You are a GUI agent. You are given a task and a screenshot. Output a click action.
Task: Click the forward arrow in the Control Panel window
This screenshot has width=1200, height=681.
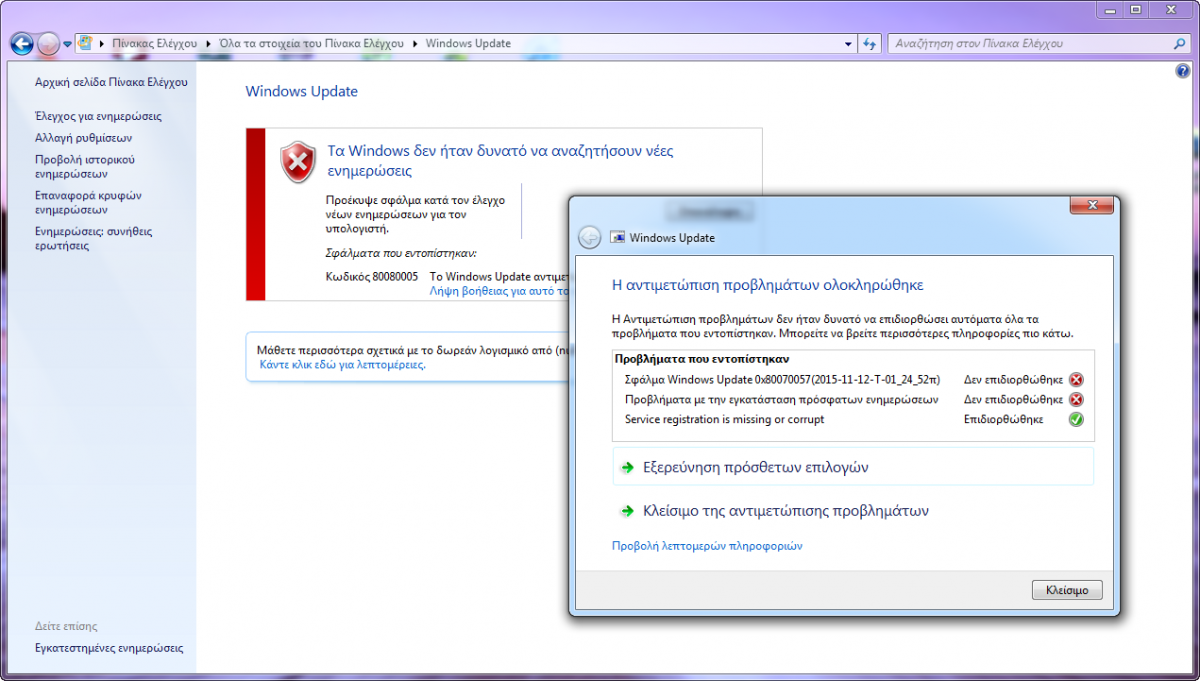point(48,44)
